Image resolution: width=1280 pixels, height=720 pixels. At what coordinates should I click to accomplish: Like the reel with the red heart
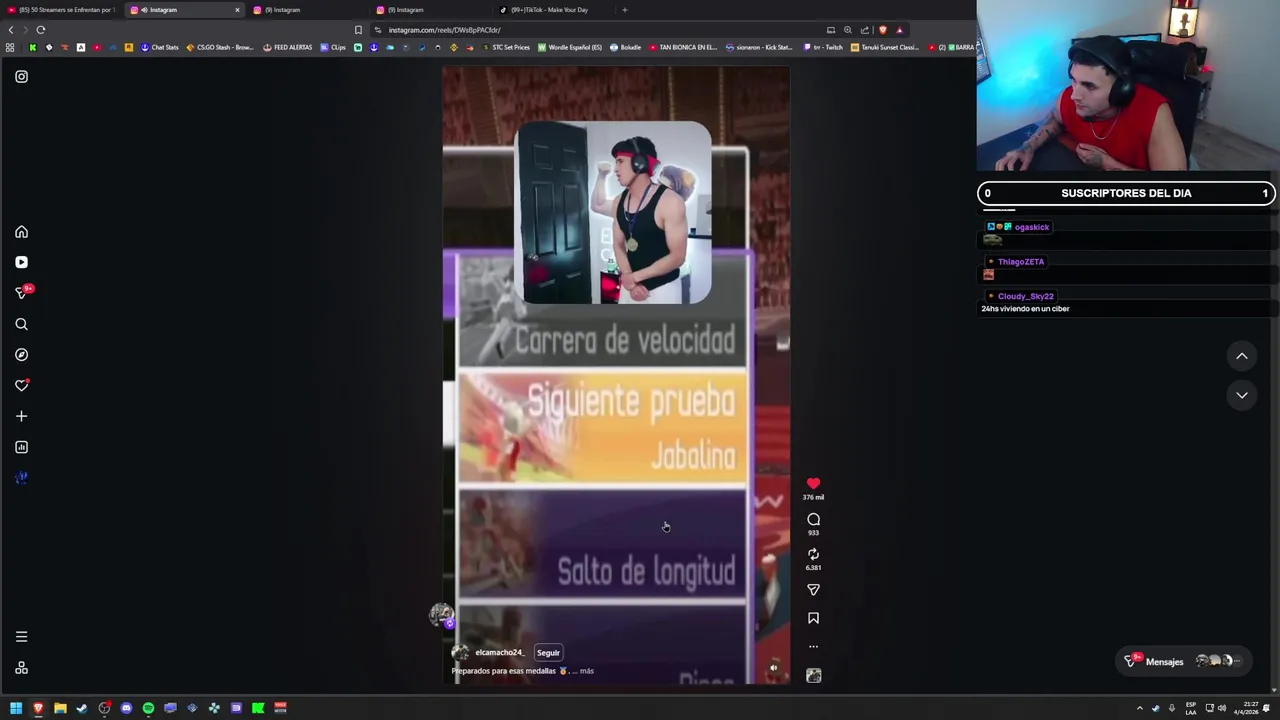click(x=813, y=484)
